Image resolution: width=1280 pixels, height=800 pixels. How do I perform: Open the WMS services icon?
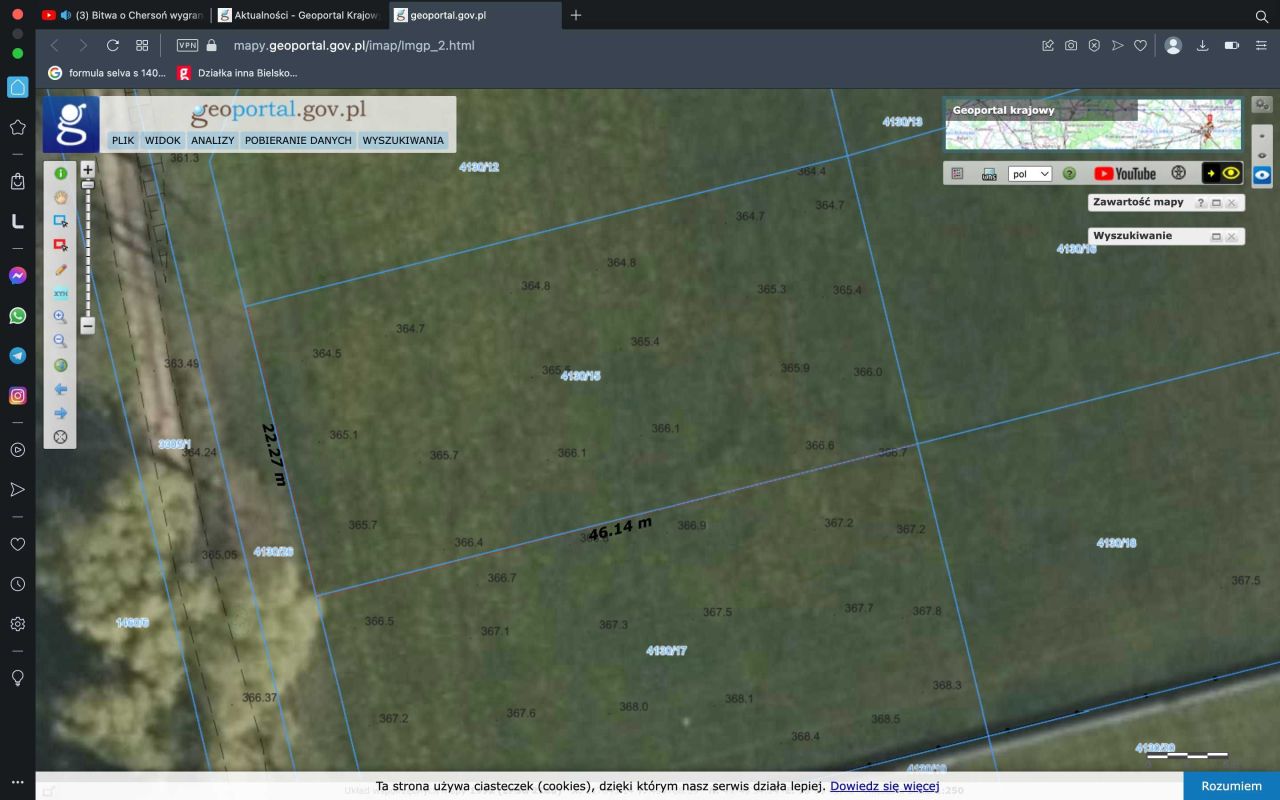click(x=989, y=174)
